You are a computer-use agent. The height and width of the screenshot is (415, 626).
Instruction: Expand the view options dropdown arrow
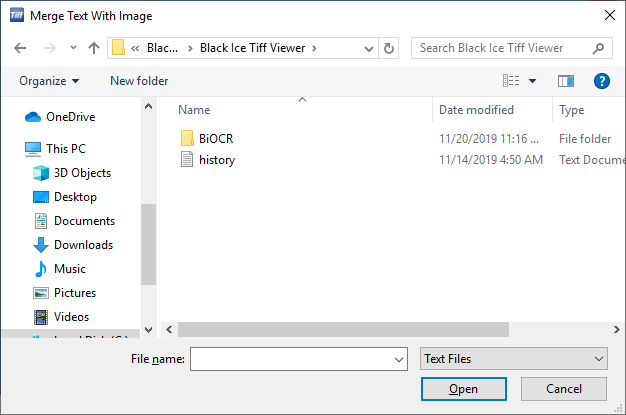coord(532,81)
